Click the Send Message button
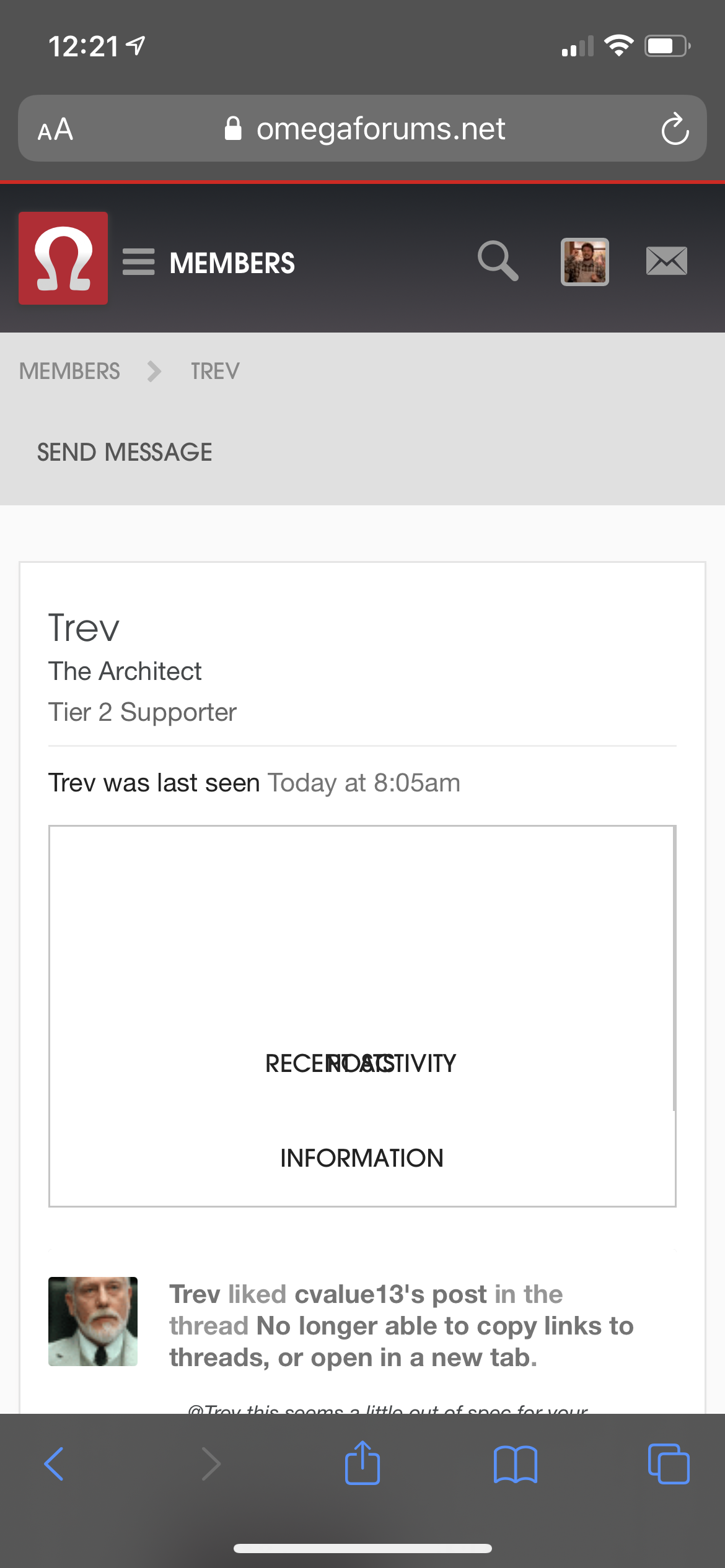Screen dimensions: 725x1568 click(125, 453)
